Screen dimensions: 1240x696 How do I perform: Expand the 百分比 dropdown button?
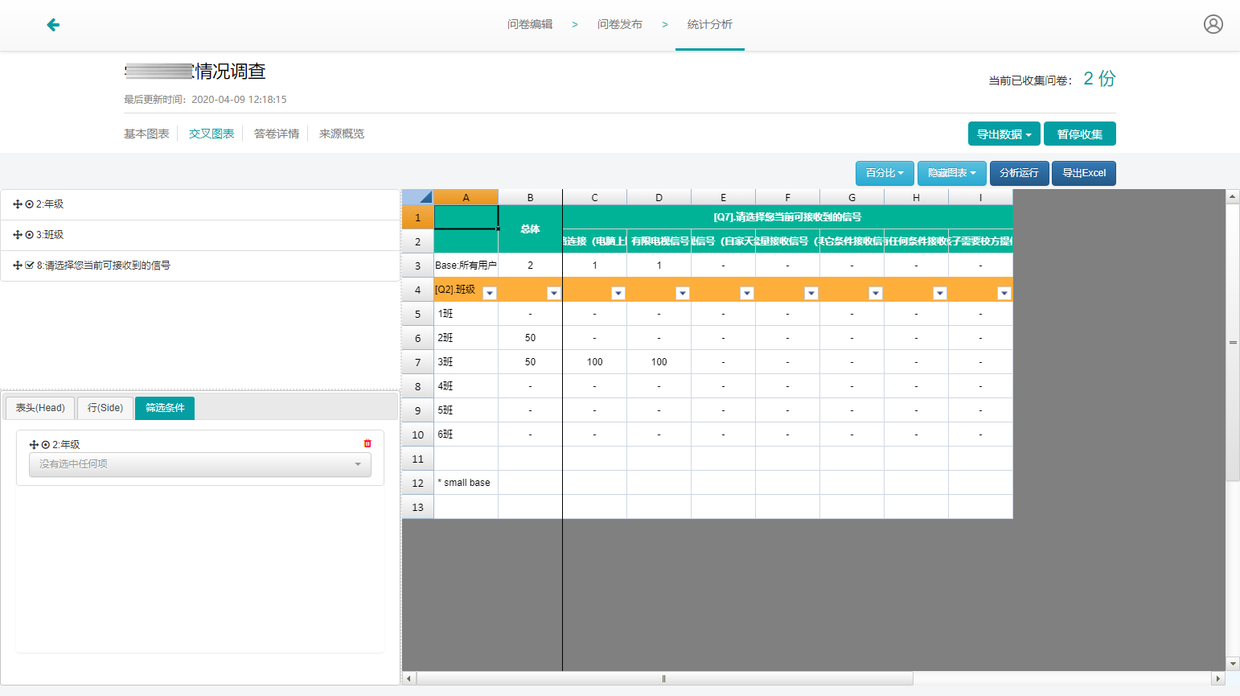pos(884,173)
